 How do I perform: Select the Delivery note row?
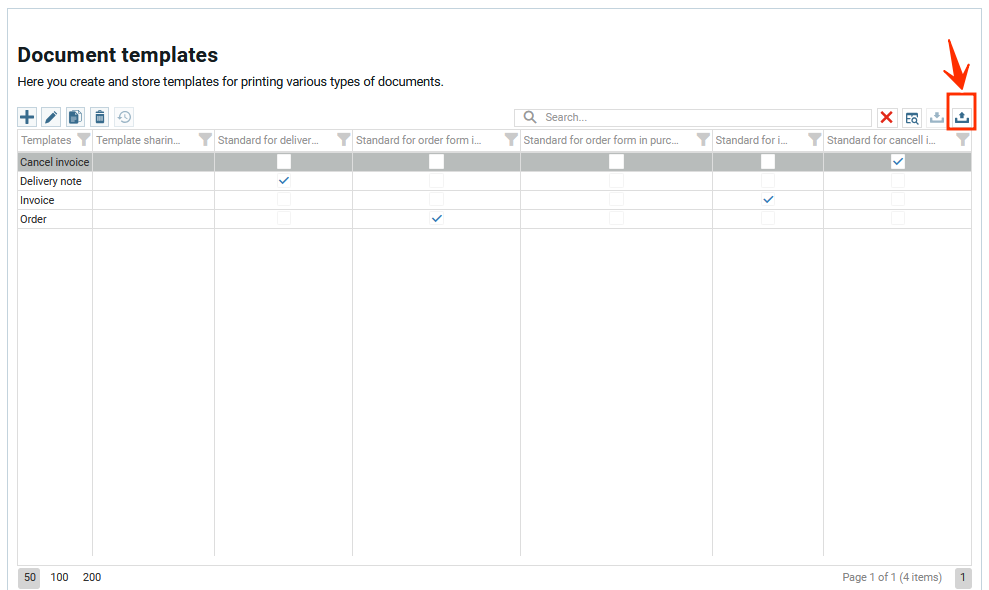[51, 181]
